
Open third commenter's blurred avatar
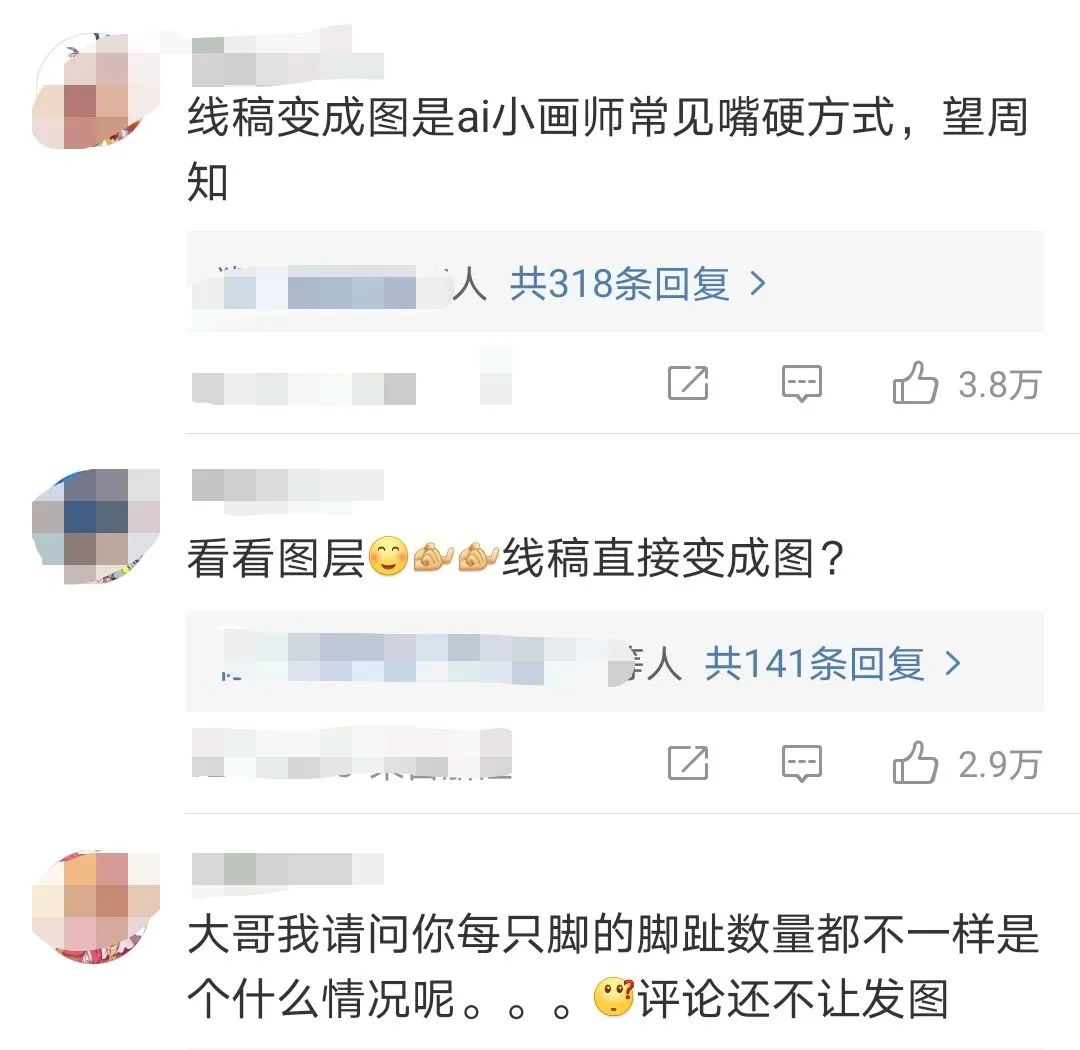click(96, 907)
